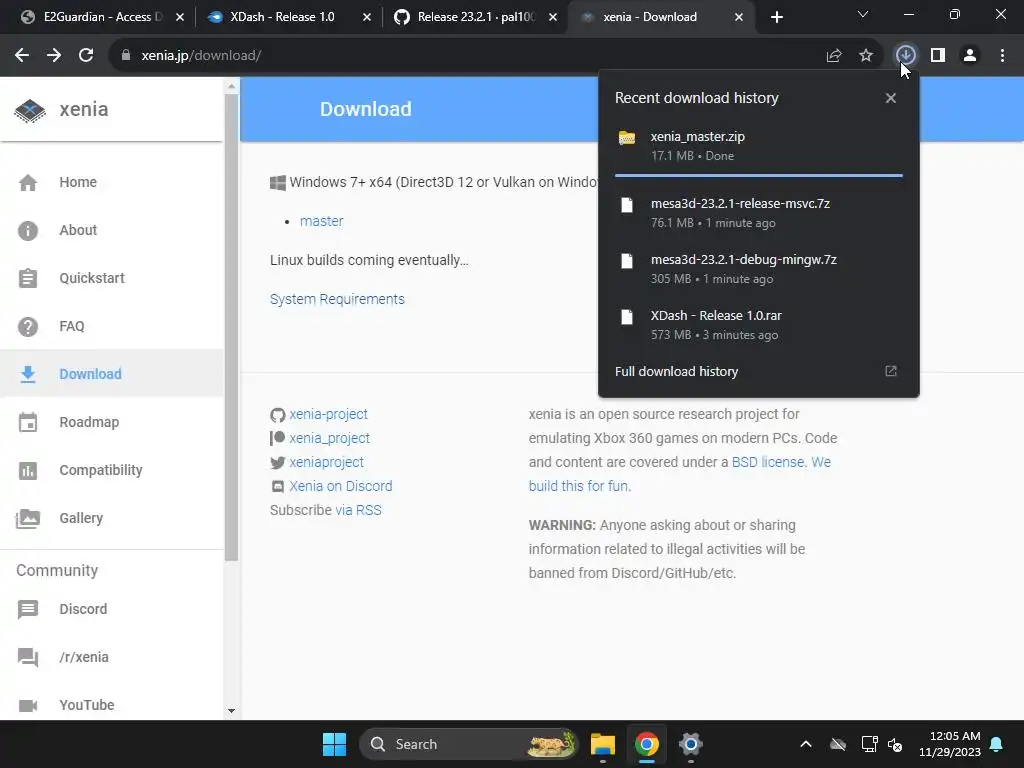Click the sidebar scroll down arrow
The image size is (1024, 768).
coord(231,711)
